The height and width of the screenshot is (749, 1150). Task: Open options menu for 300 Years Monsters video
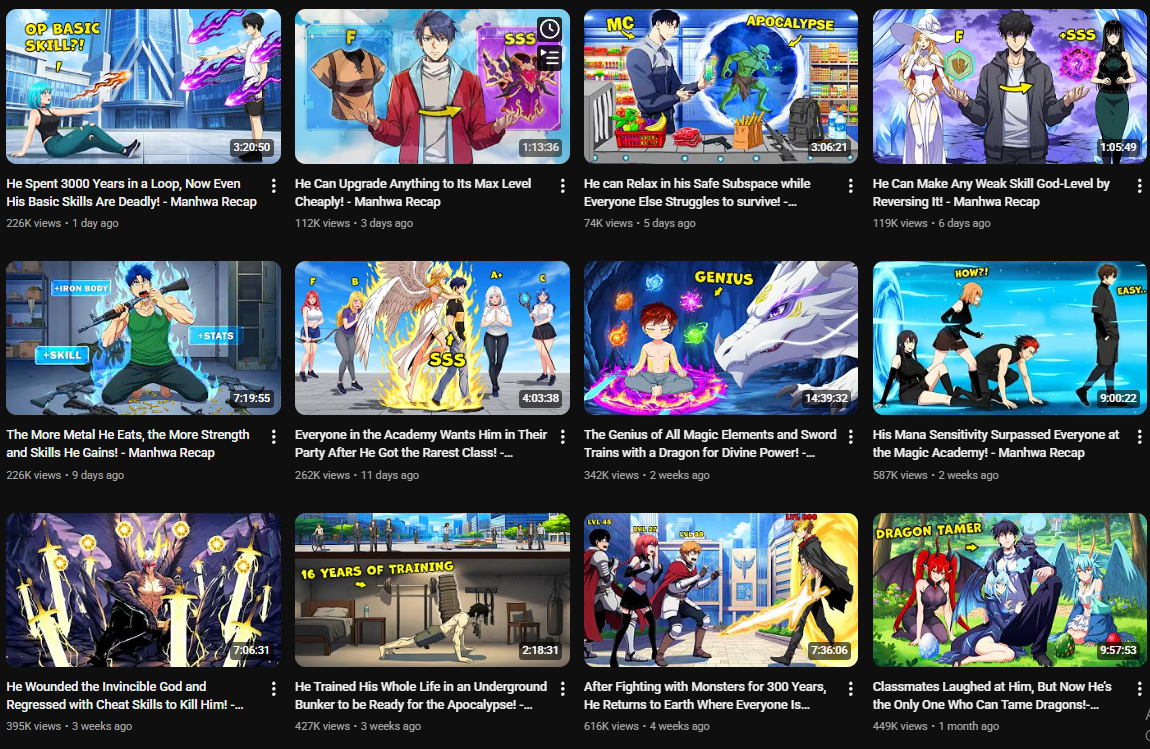tap(851, 689)
